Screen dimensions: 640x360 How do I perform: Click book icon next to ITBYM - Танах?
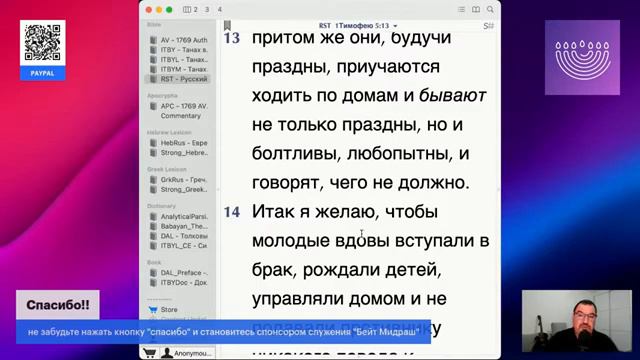click(x=153, y=69)
